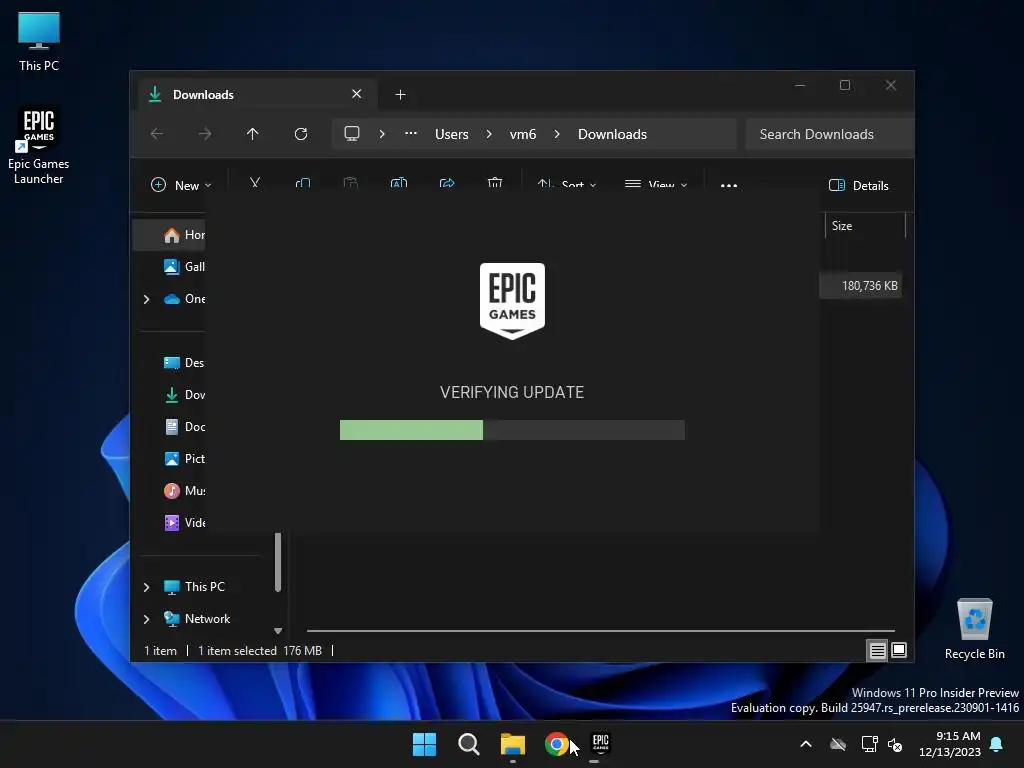This screenshot has width=1024, height=768.
Task: Click the Epic Games logo in updater
Action: pyautogui.click(x=512, y=300)
